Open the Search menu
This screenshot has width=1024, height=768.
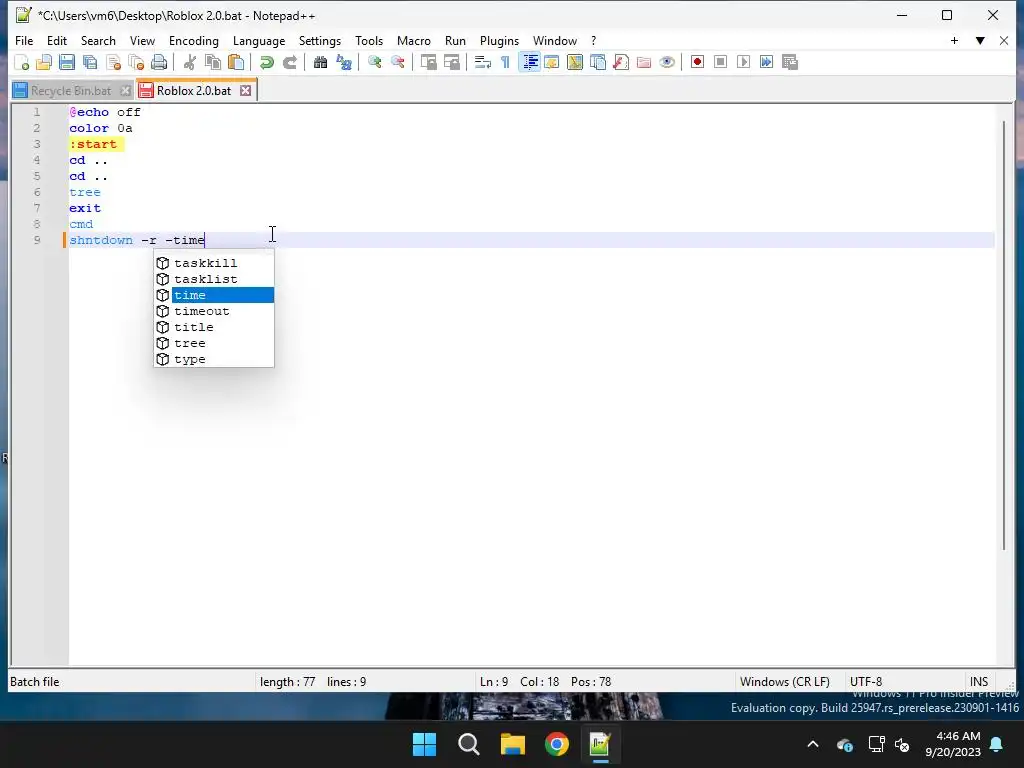pos(98,40)
